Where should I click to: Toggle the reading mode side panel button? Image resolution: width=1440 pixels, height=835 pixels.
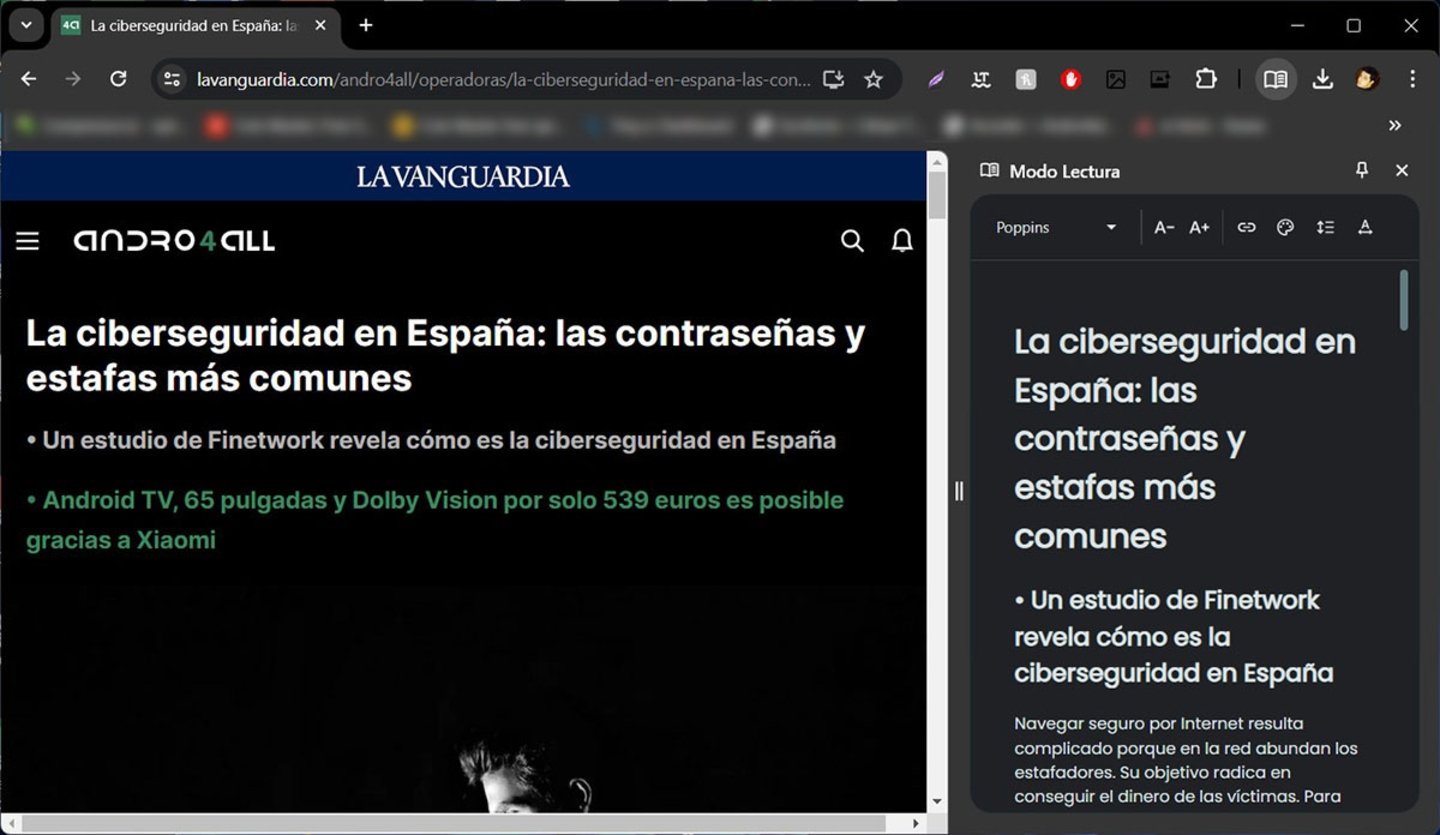click(x=1275, y=79)
